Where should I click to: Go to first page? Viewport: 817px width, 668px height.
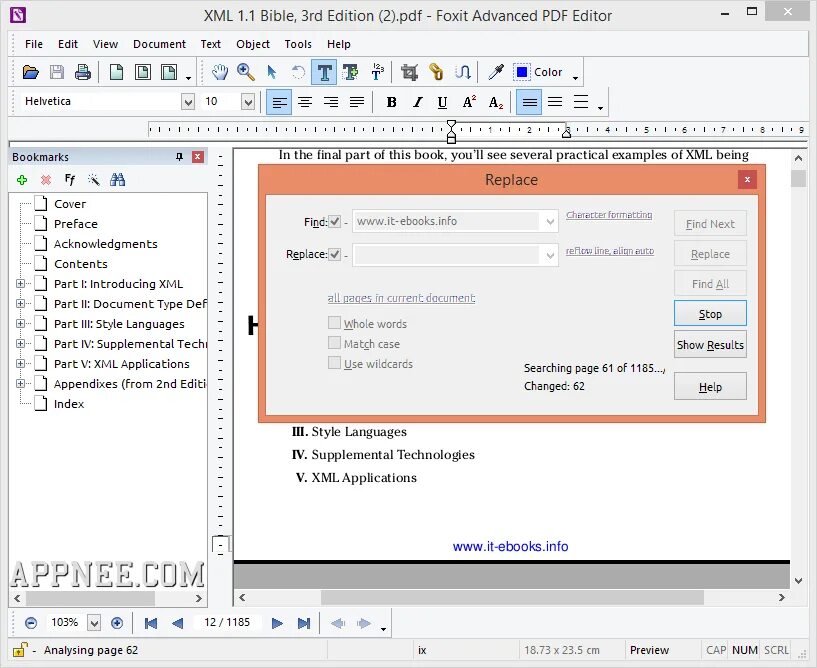[x=151, y=623]
